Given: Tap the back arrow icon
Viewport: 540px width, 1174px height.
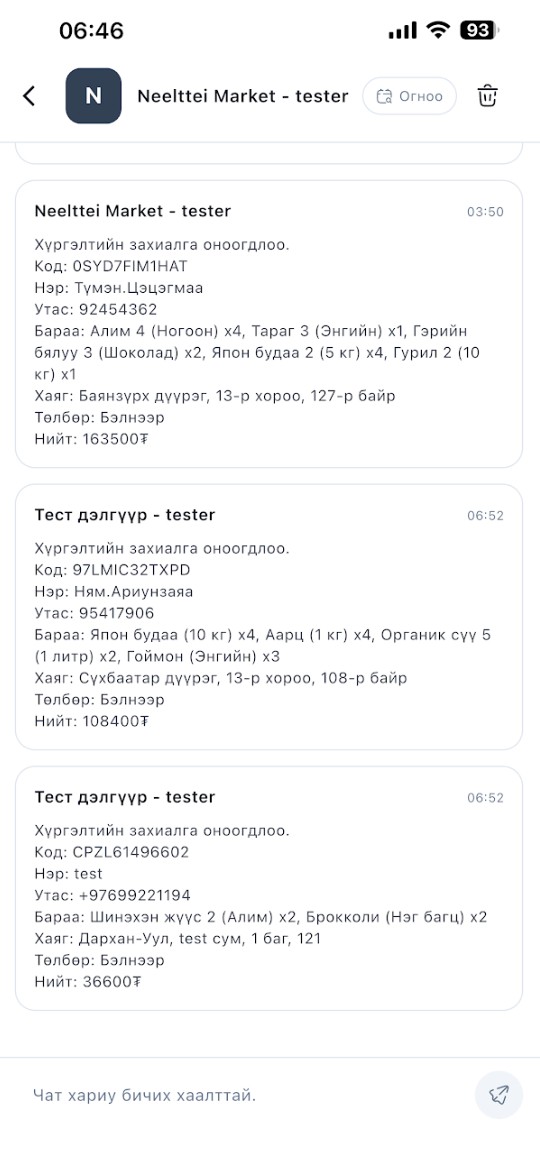Looking at the screenshot, I should (29, 96).
